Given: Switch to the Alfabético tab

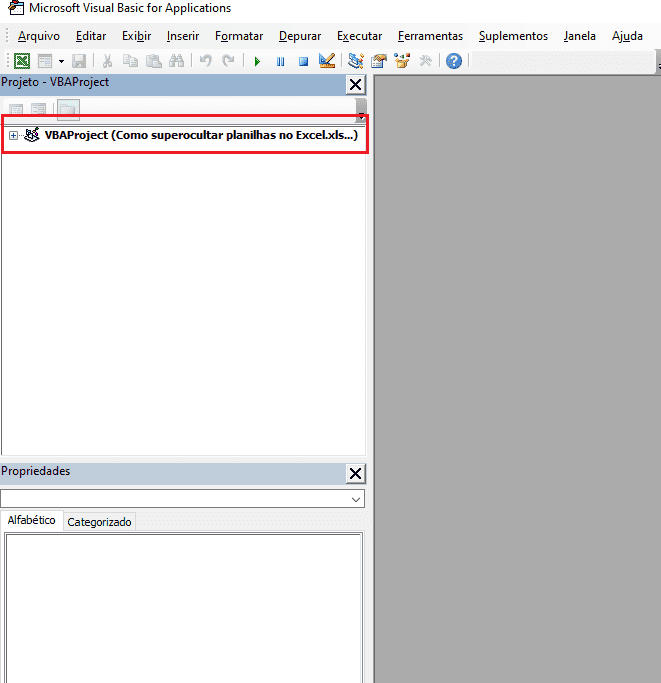Looking at the screenshot, I should point(32,520).
